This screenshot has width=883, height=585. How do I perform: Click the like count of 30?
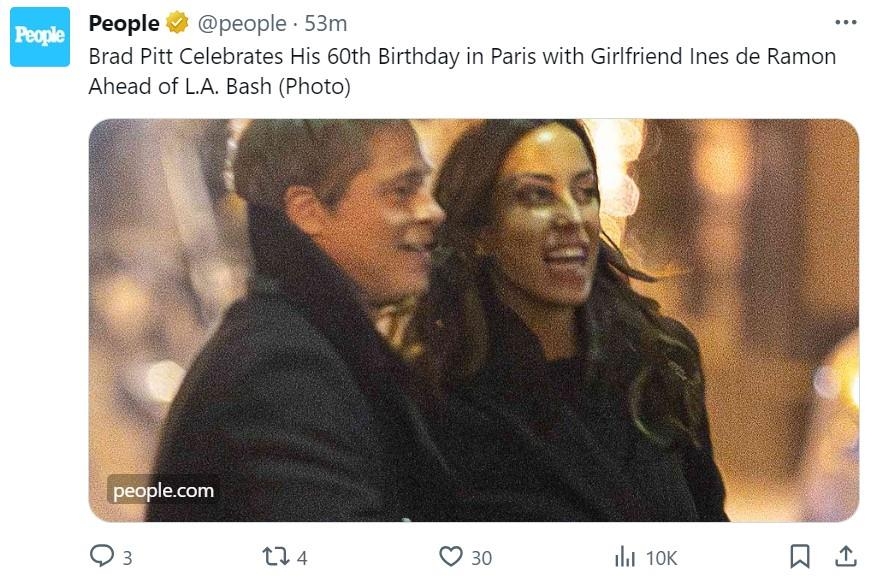[481, 558]
